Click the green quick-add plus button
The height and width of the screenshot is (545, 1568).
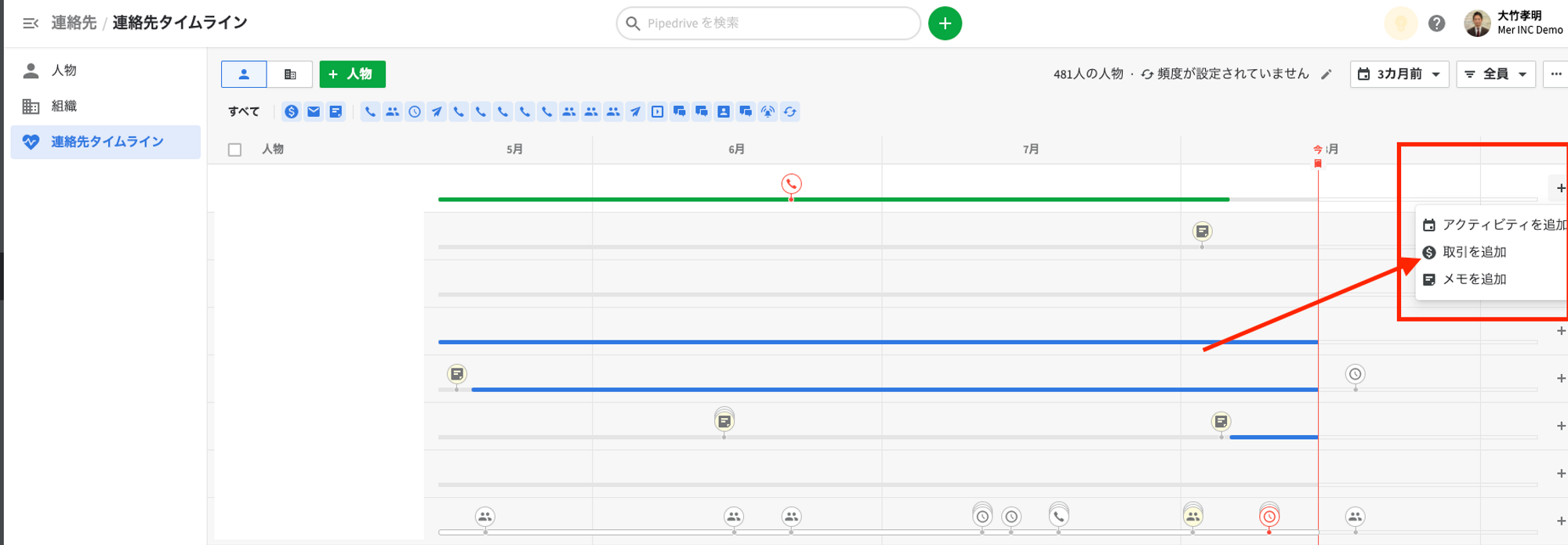[x=945, y=24]
